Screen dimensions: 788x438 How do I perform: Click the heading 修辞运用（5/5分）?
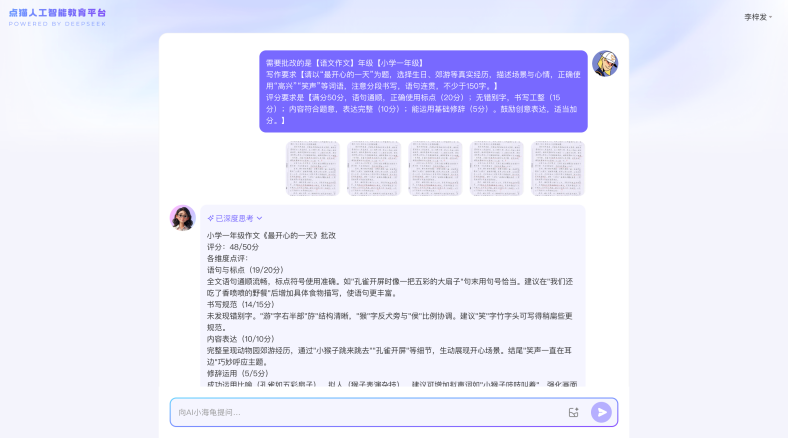(x=238, y=373)
